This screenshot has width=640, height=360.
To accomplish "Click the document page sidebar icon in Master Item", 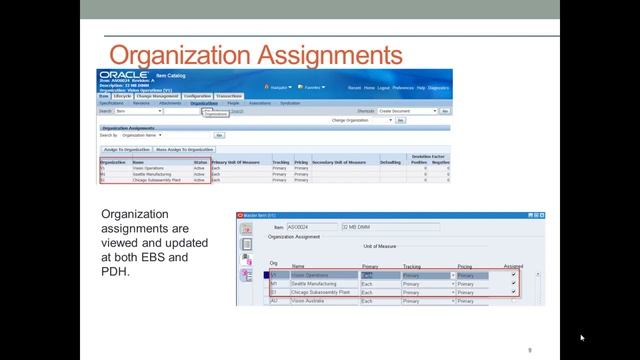I will point(247,244).
